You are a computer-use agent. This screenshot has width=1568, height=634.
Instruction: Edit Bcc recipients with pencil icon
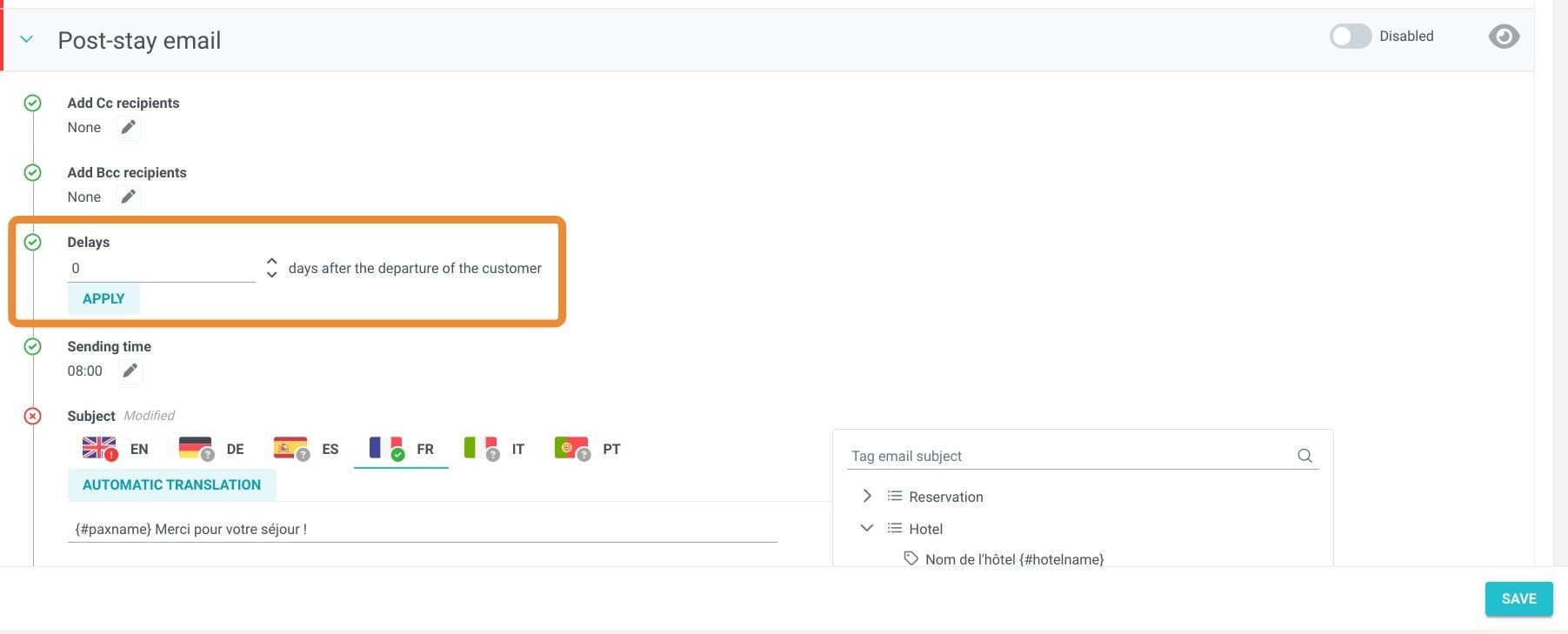(x=129, y=197)
